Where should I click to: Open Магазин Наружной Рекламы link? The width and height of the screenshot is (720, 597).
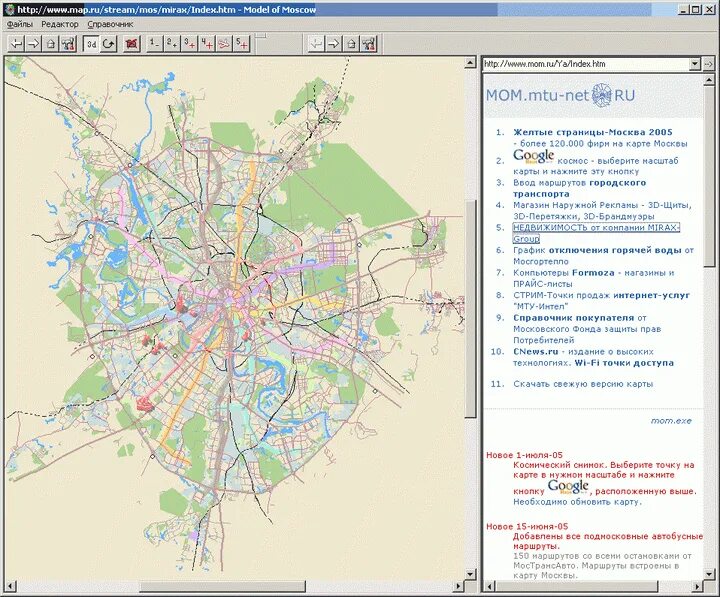pos(602,211)
